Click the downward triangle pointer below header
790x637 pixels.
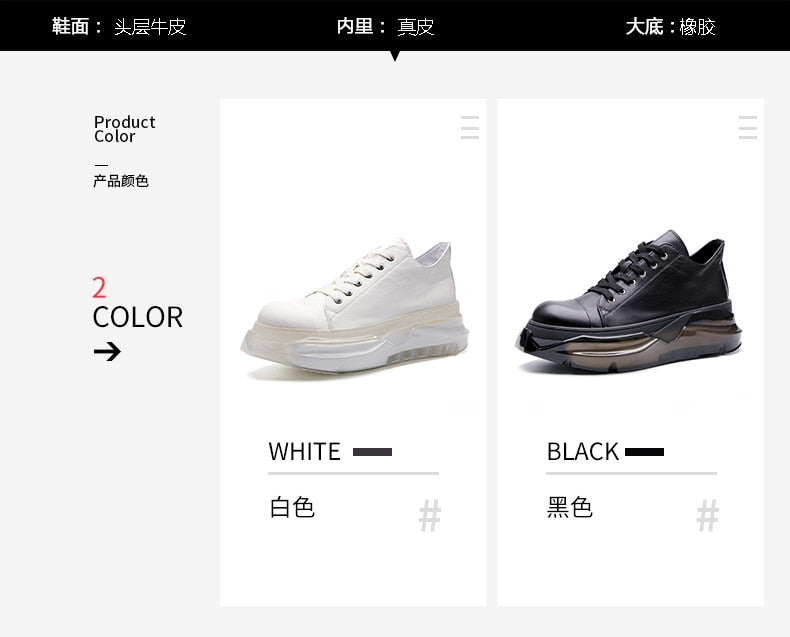click(395, 56)
